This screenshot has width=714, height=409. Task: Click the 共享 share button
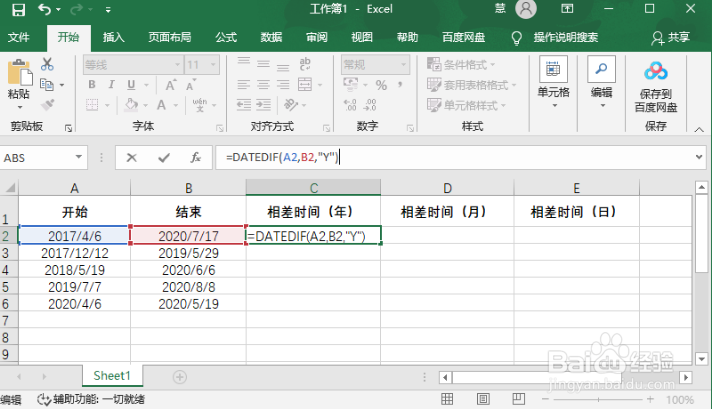[670, 37]
